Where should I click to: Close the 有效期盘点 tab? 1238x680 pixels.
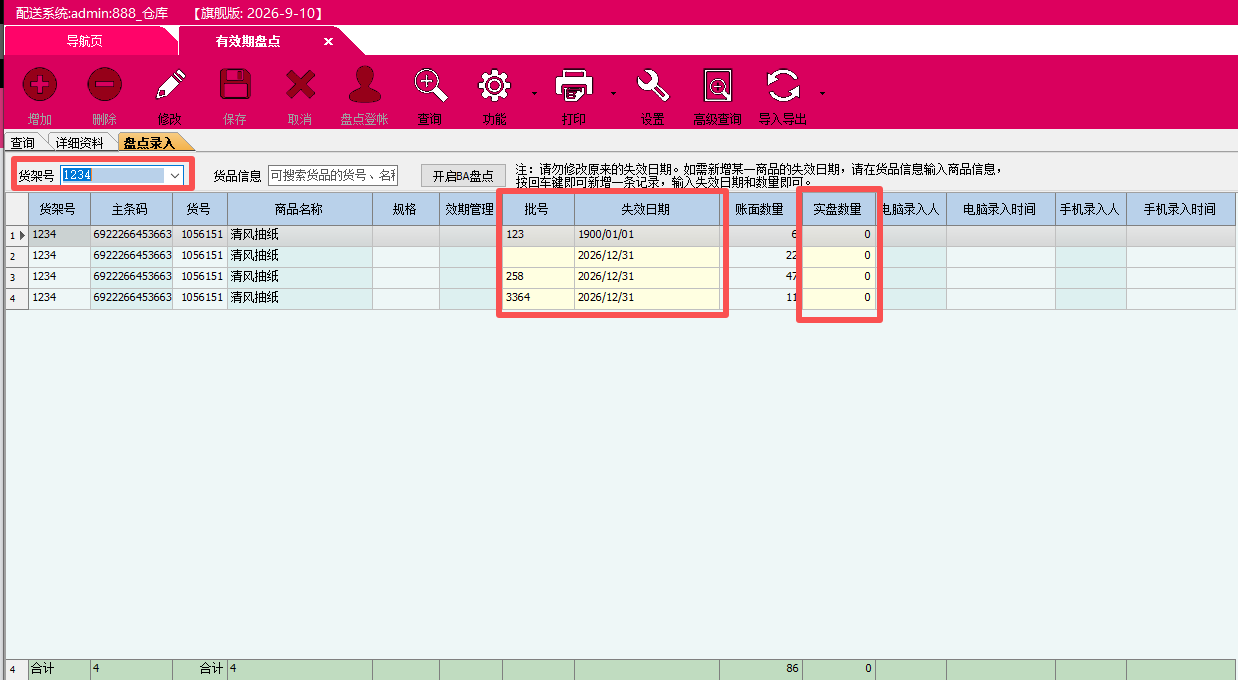click(328, 41)
